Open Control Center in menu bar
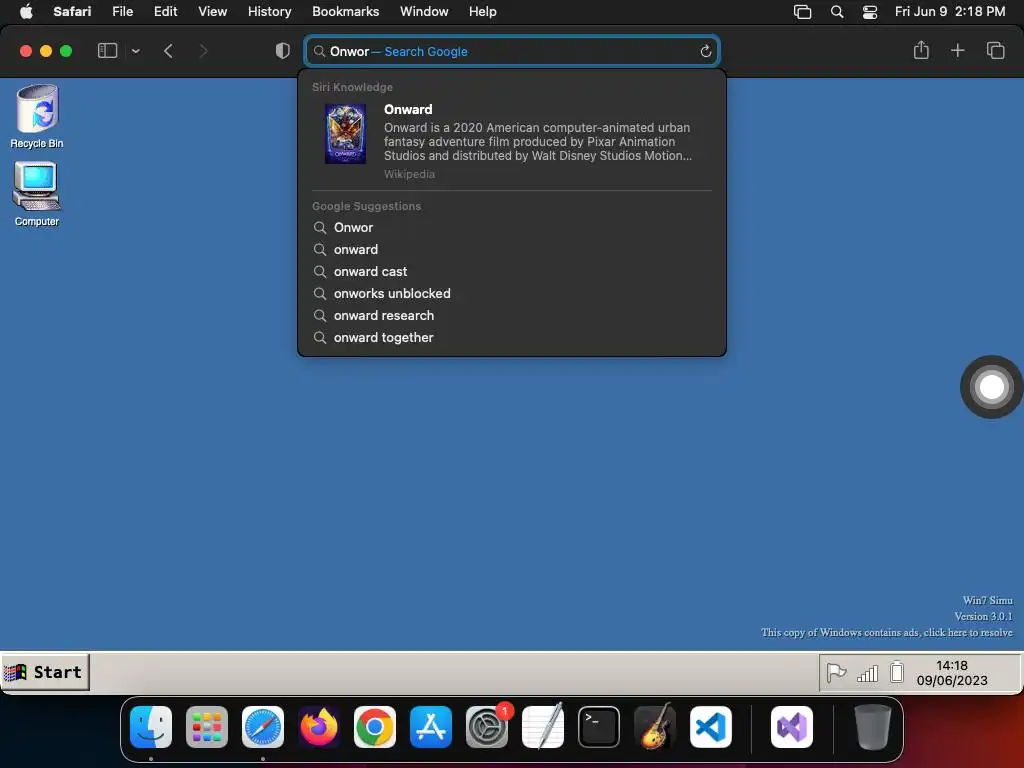This screenshot has width=1024, height=768. click(x=870, y=12)
